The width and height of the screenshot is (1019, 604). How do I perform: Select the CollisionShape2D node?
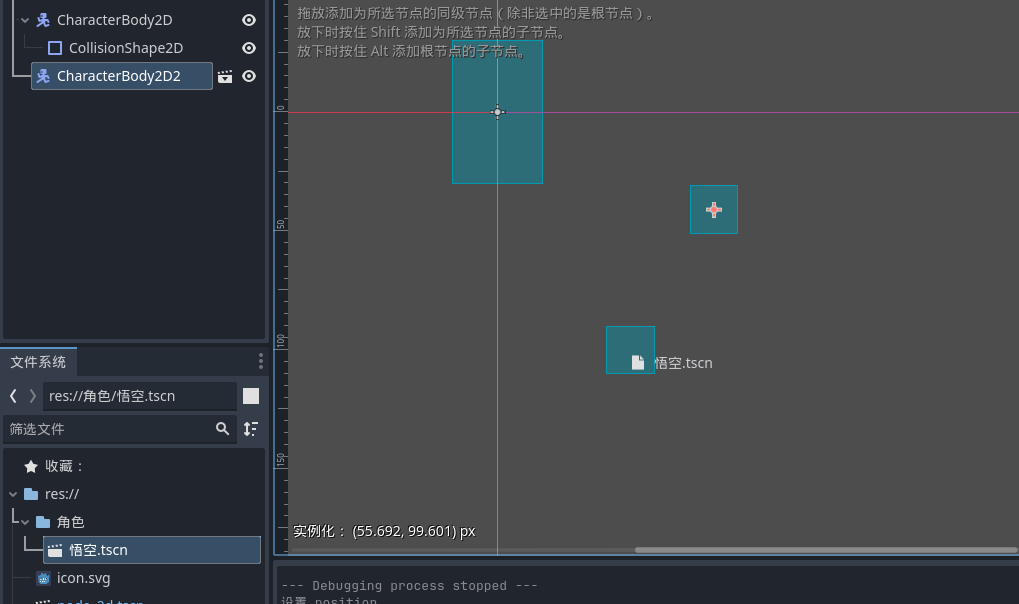[x=125, y=48]
